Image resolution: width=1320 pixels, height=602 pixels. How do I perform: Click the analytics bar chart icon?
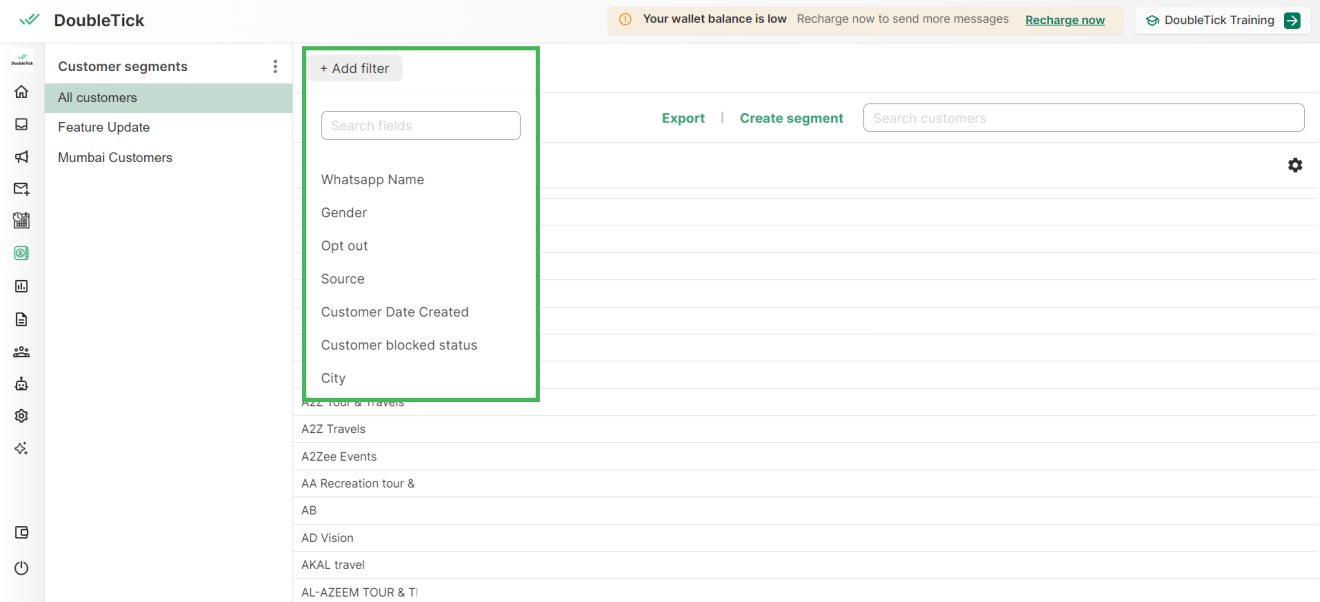coord(21,286)
